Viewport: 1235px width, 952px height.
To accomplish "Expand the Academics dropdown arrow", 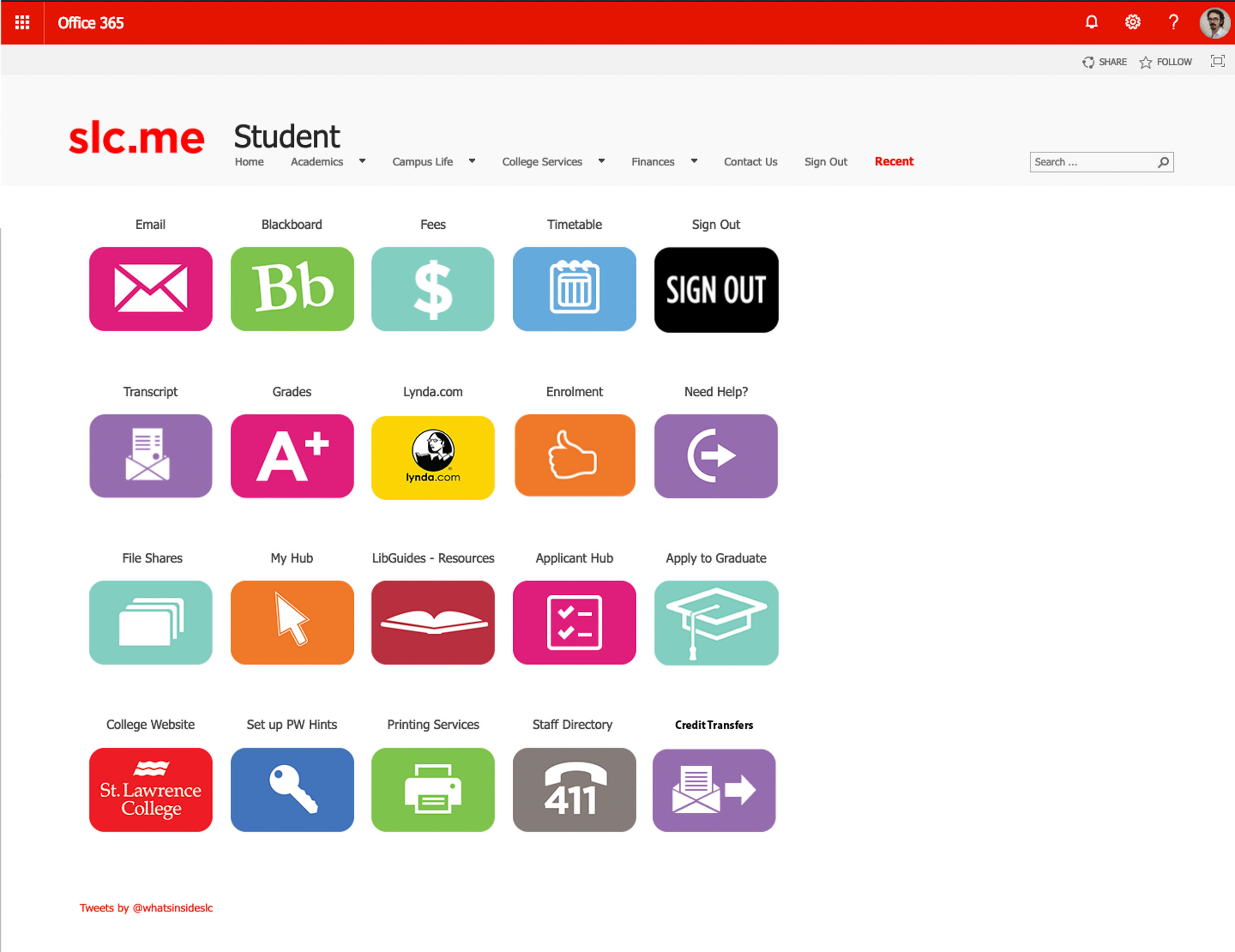I will tap(362, 161).
